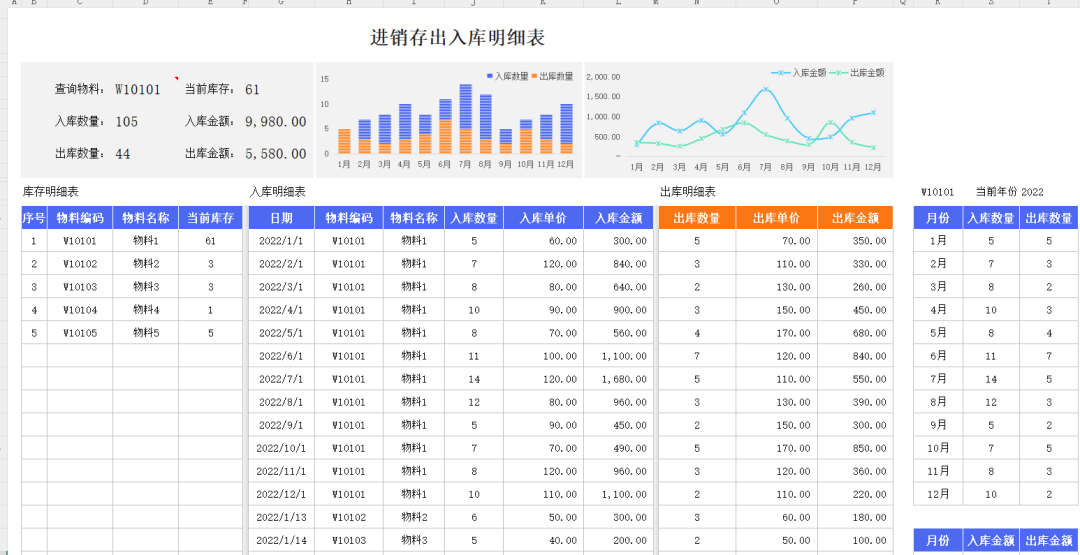Image resolution: width=1080 pixels, height=555 pixels.
Task: Select the 库存明细表 section label
Action: click(x=50, y=192)
